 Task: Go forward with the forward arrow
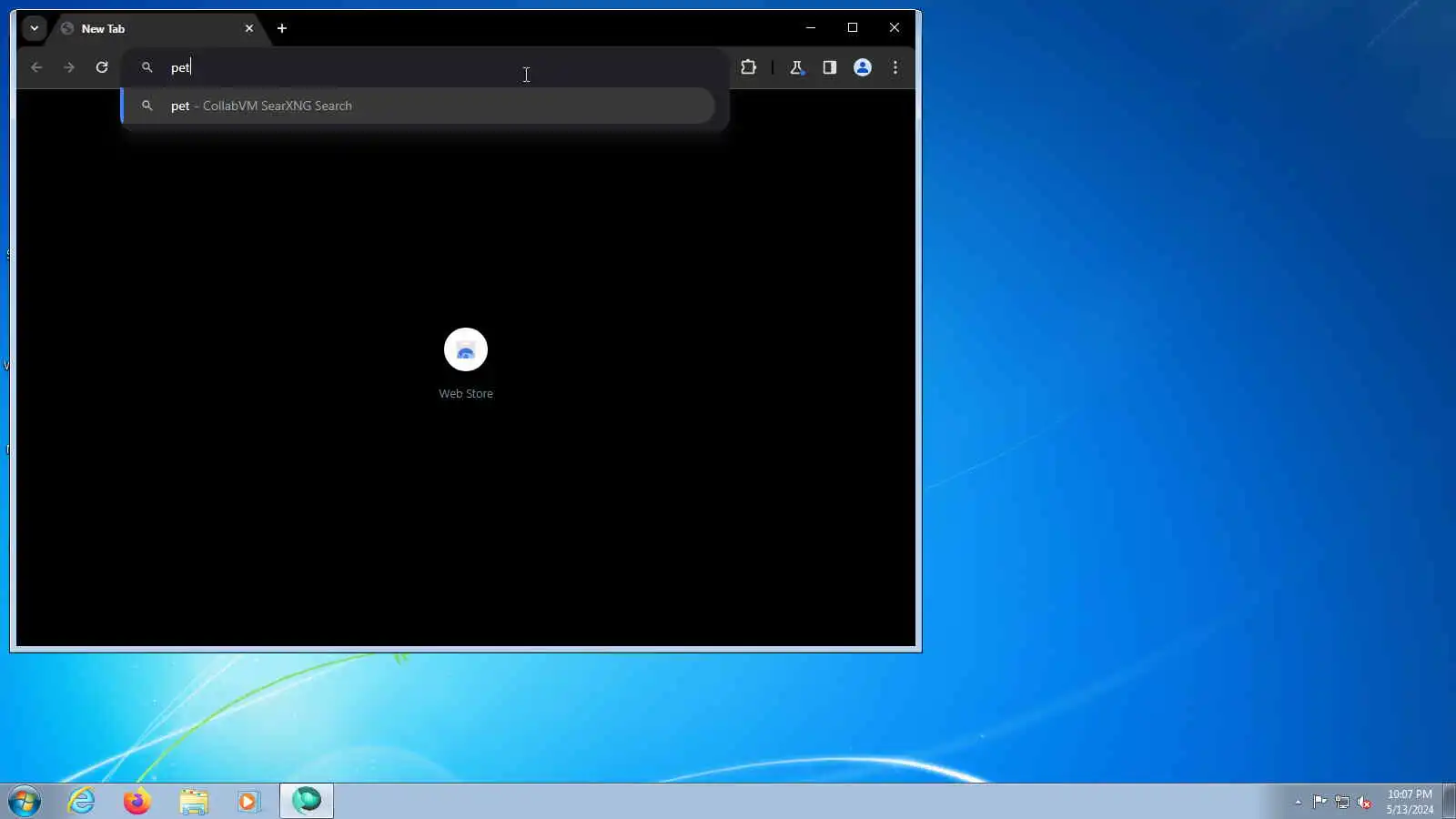pos(69,67)
